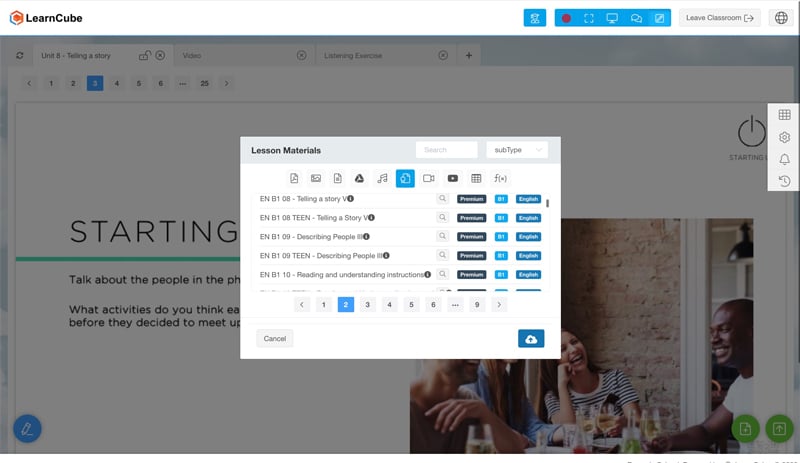The image size is (800, 463).
Task: Select the spreadsheet table filter icon
Action: (476, 178)
